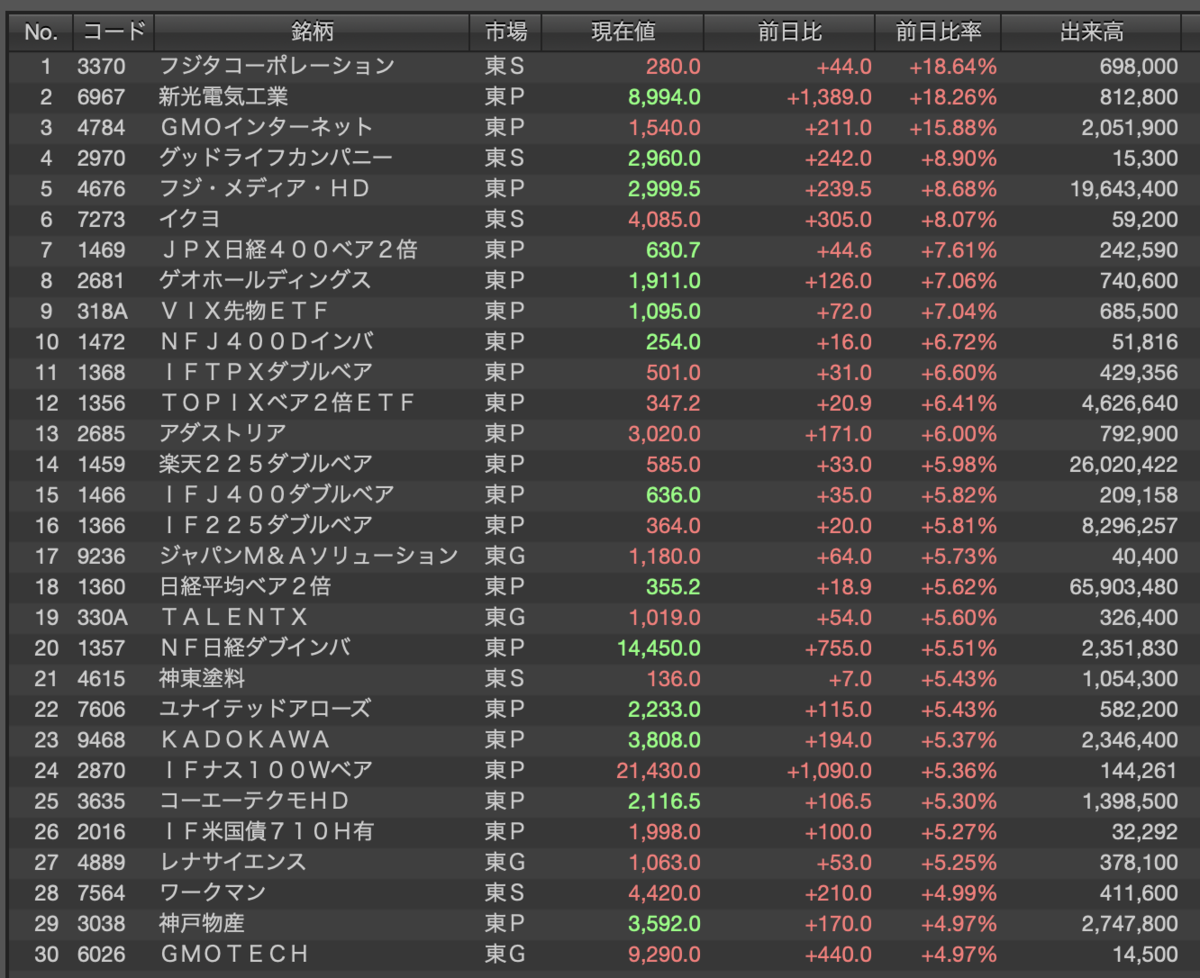Select the レナサイエンス row

pyautogui.click(x=600, y=861)
